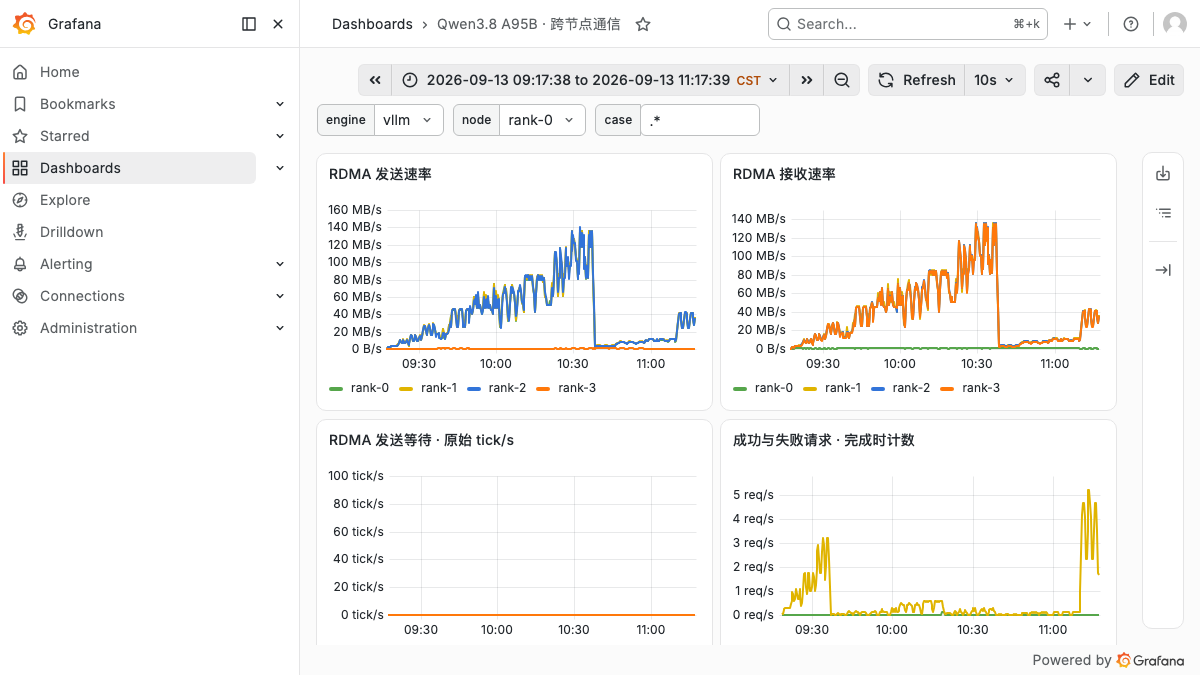The image size is (1200, 675).
Task: Open Explore in sidebar
Action: click(65, 200)
